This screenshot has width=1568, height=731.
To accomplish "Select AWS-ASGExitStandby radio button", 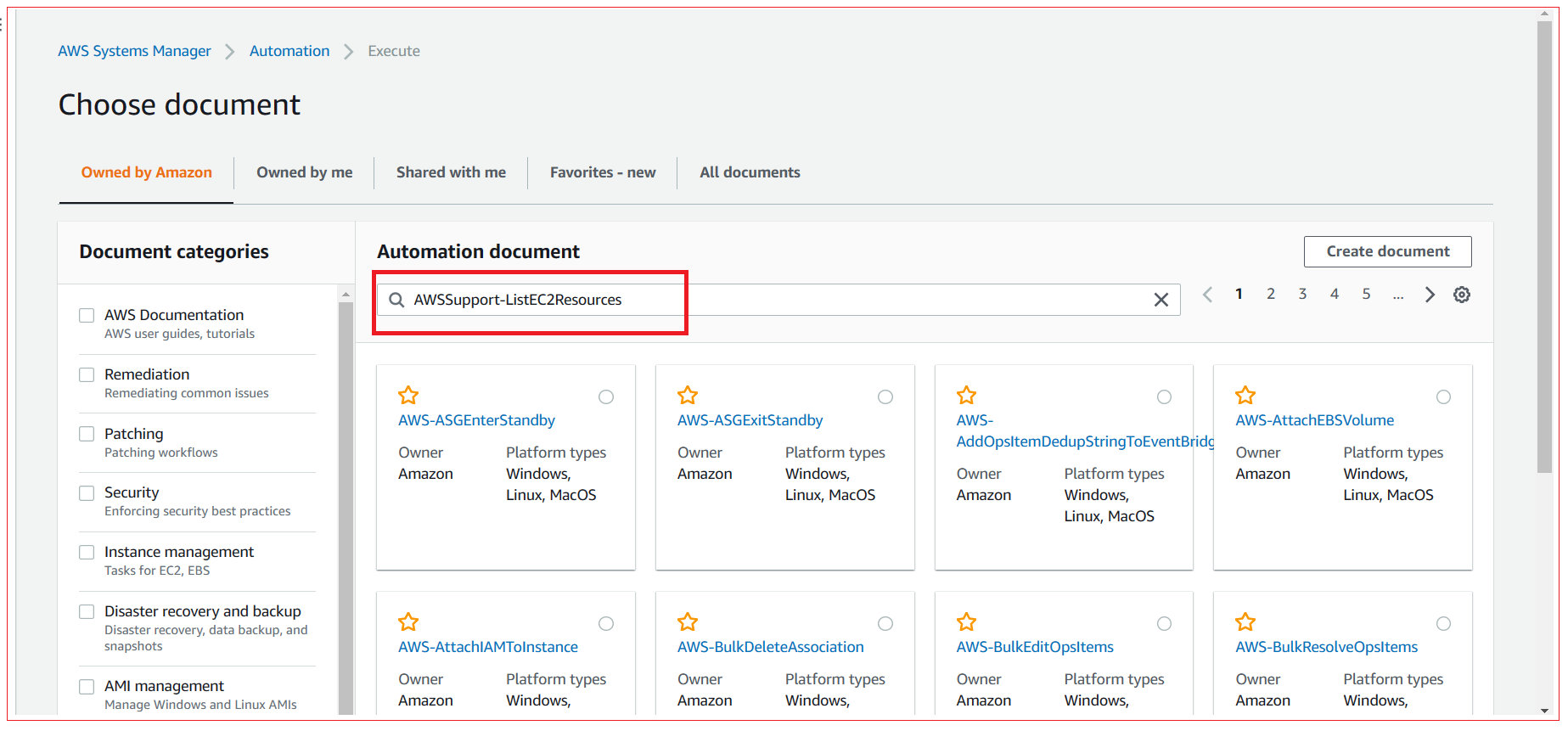I will (x=885, y=397).
